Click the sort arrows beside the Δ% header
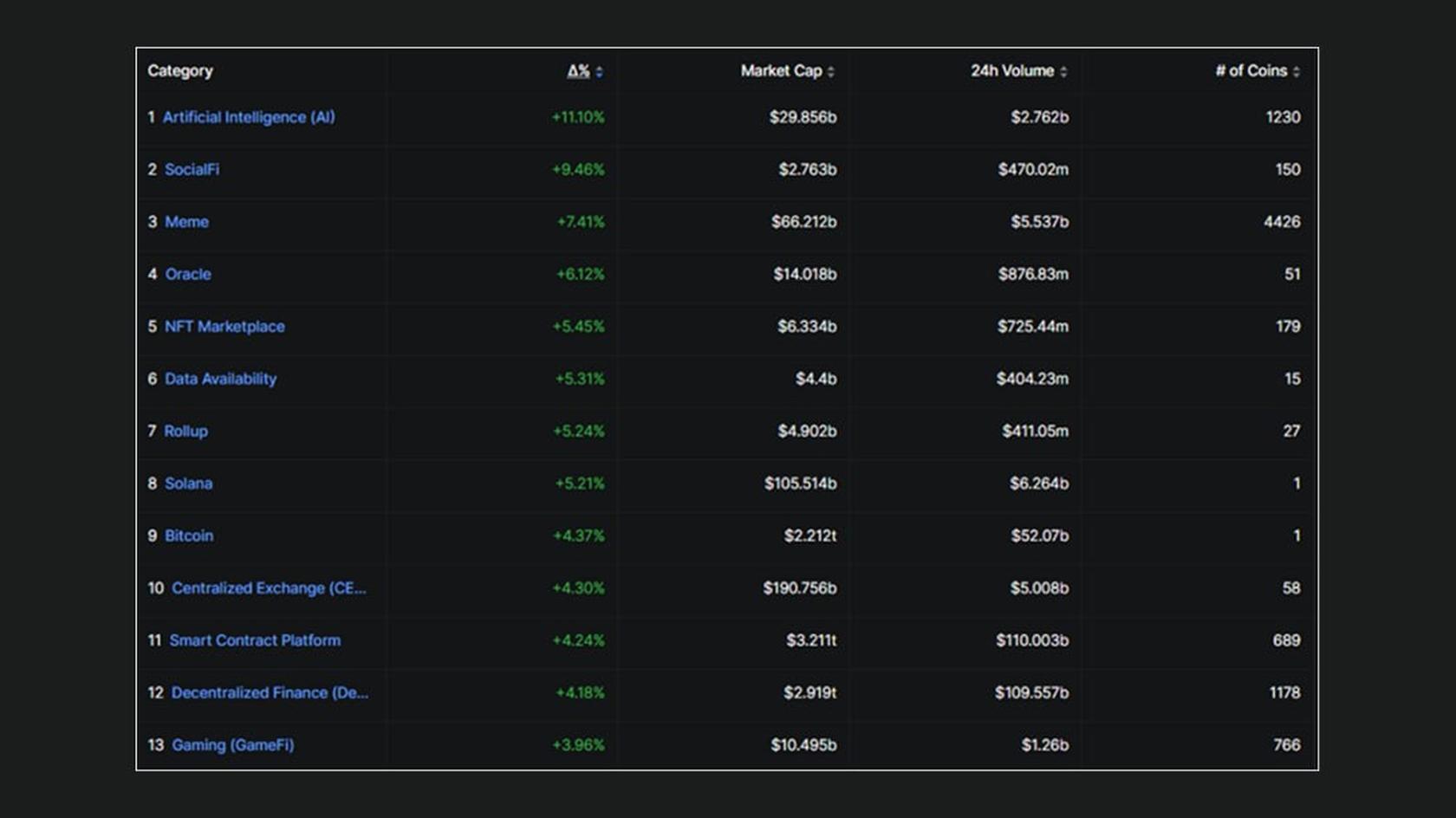The width and height of the screenshot is (1456, 818). (x=598, y=72)
